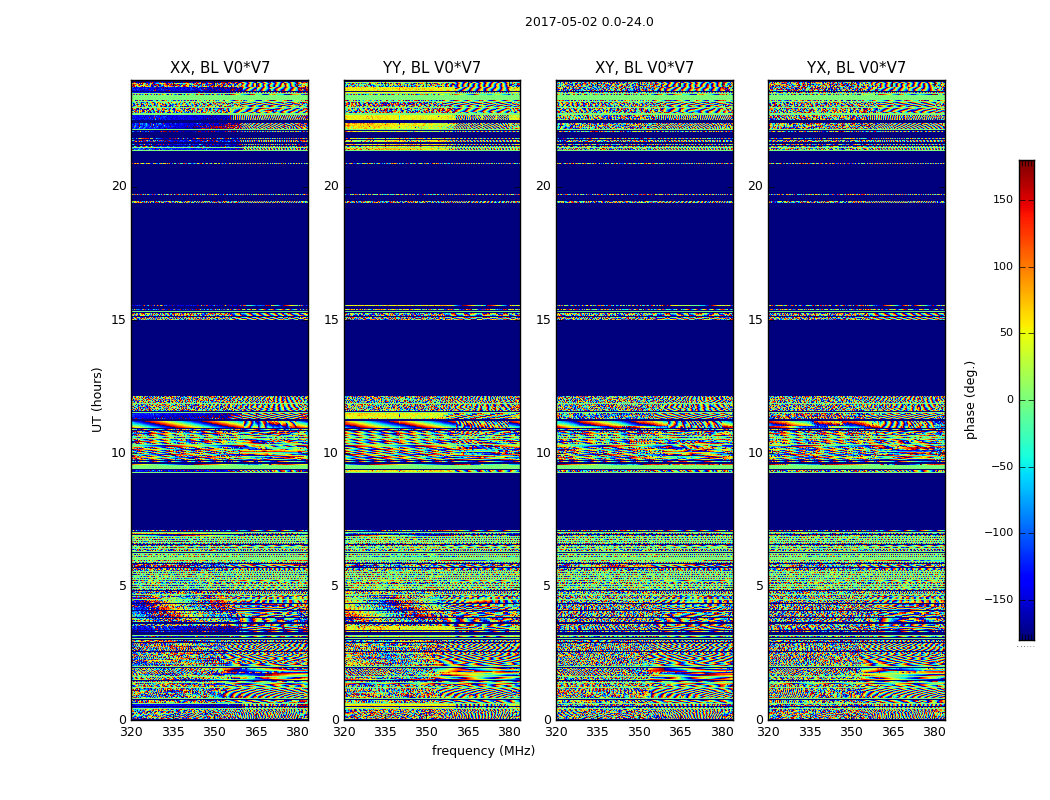The image size is (1050, 800).
Task: Click the YX, BL V0*V7 subplot title
Action: [x=856, y=68]
